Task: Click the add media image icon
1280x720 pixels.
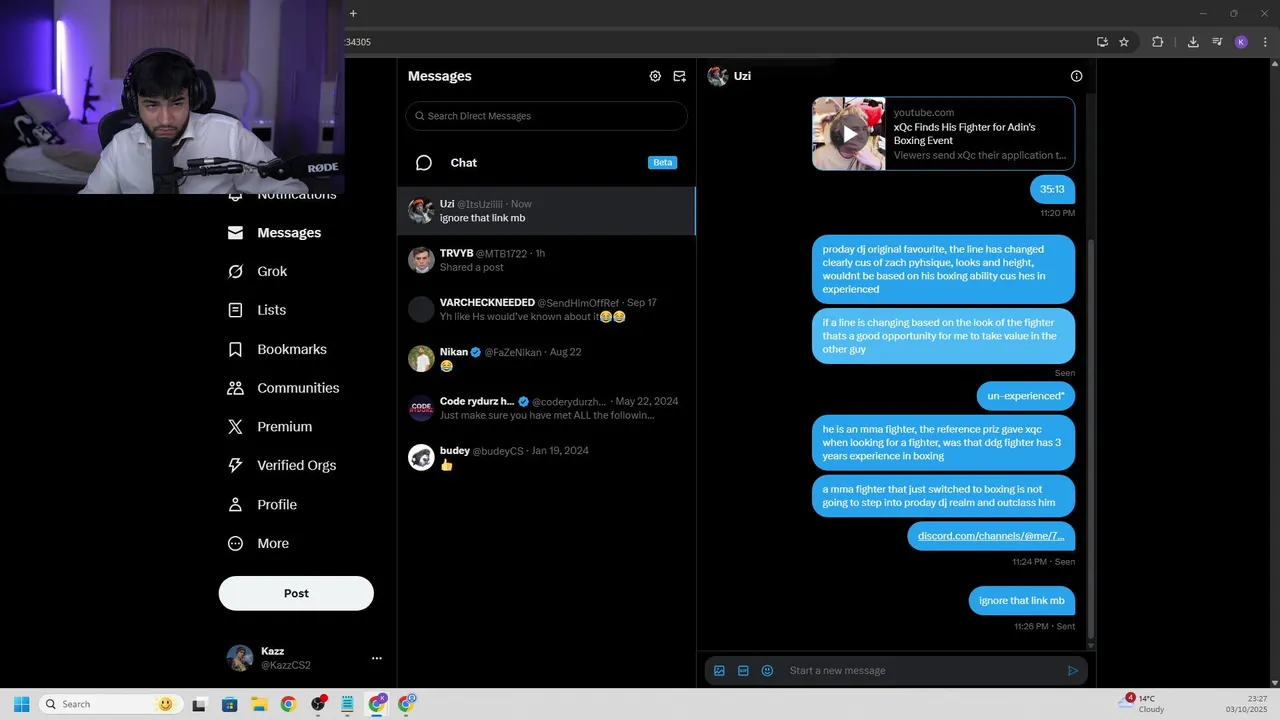Action: (719, 671)
